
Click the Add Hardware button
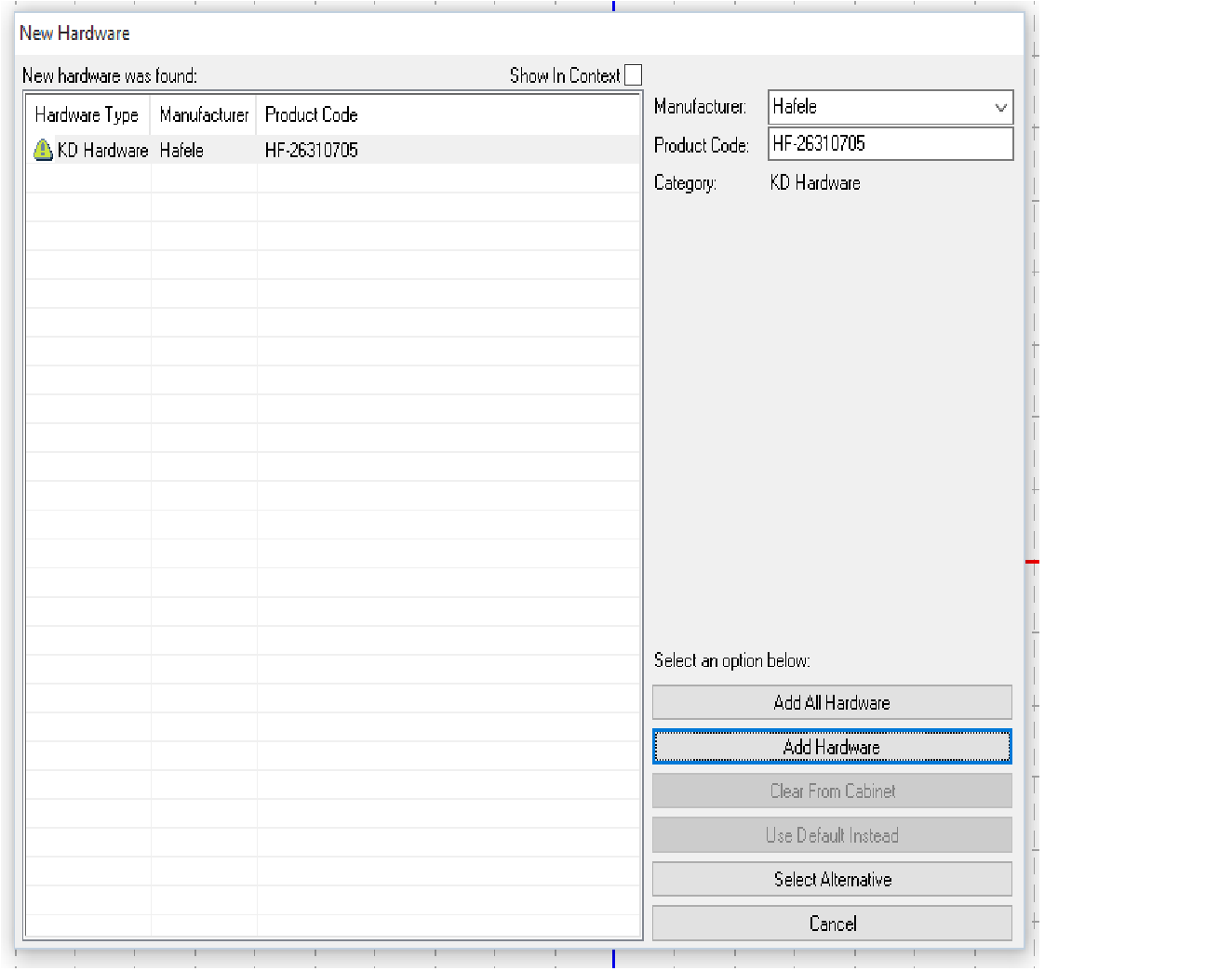(832, 747)
